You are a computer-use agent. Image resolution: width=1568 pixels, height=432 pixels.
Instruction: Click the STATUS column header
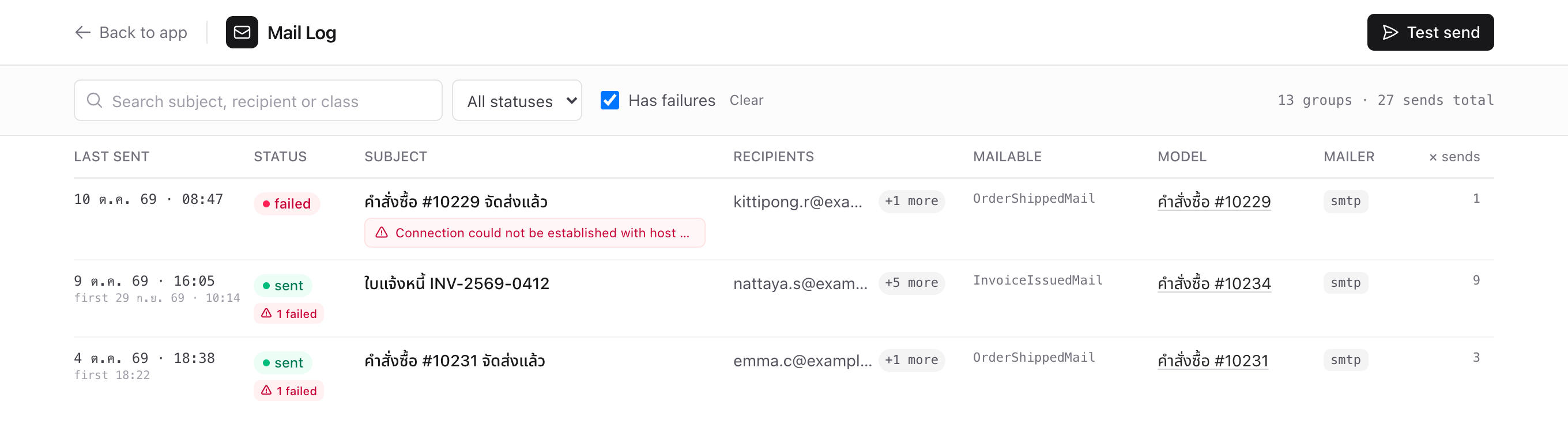280,156
